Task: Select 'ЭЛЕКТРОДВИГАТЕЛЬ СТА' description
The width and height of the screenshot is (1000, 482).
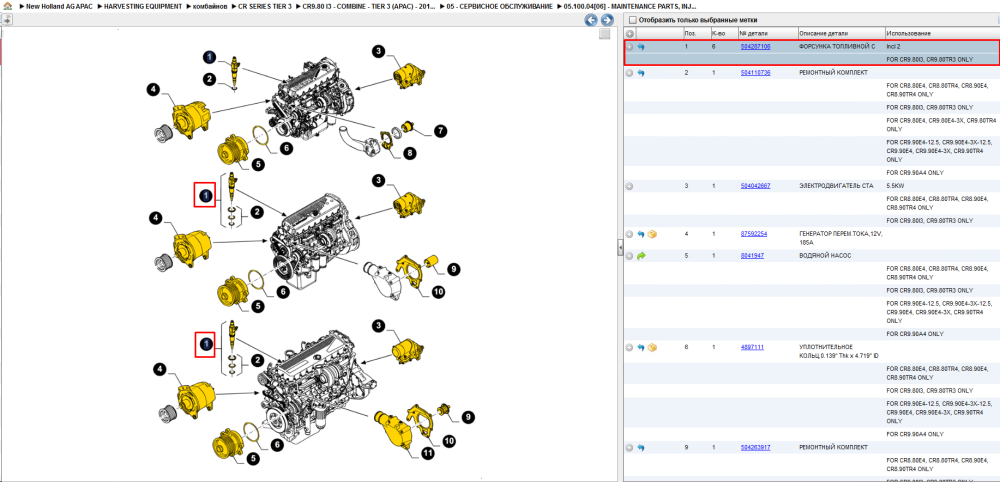Action: point(835,186)
